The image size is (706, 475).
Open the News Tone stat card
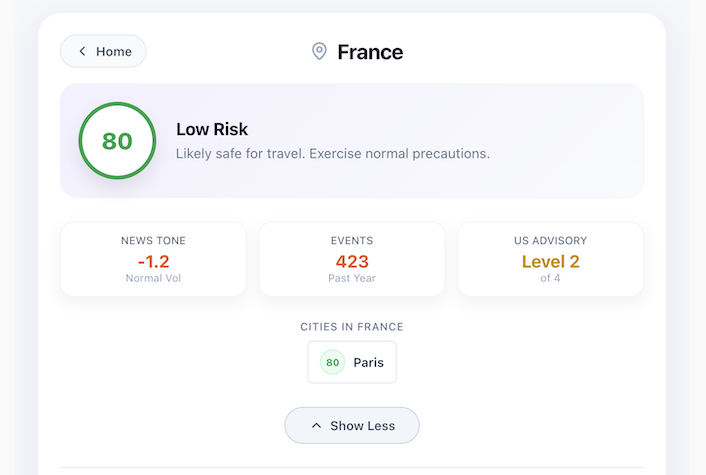pos(153,259)
